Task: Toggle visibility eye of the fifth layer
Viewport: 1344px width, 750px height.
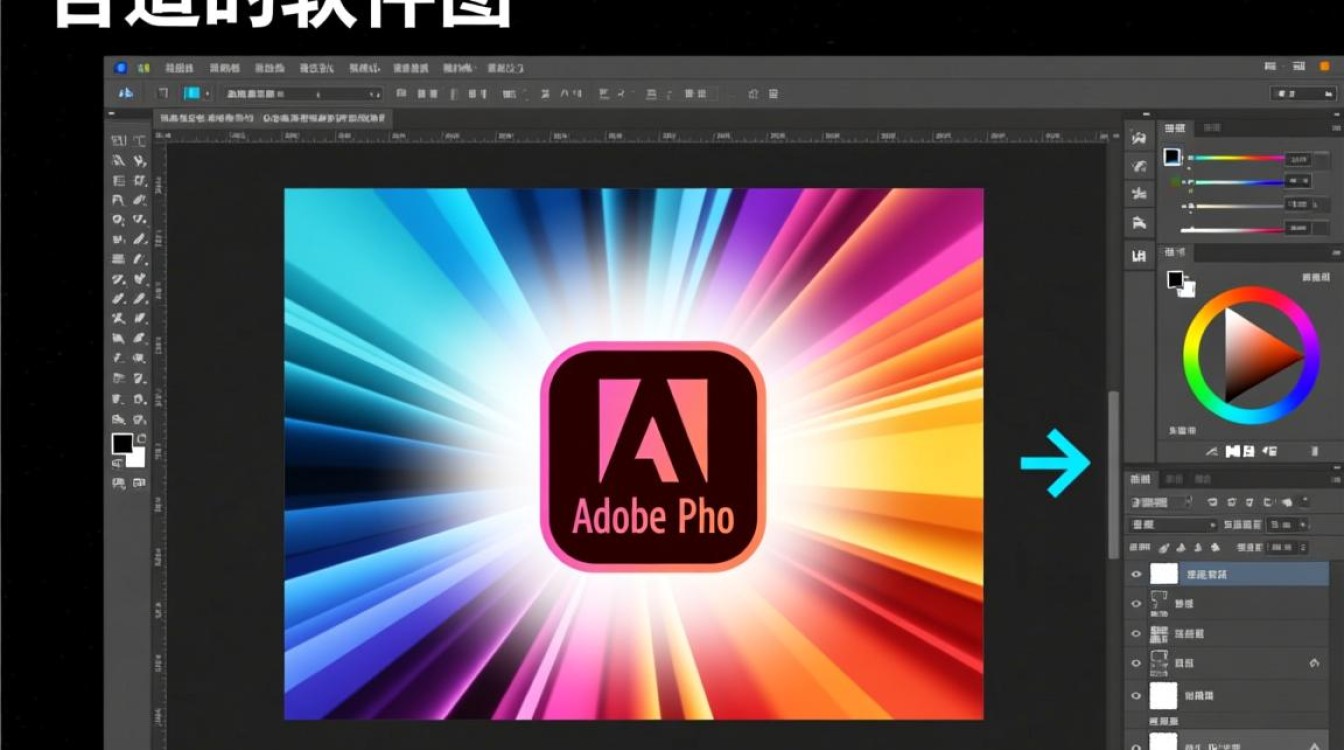Action: pos(1136,695)
